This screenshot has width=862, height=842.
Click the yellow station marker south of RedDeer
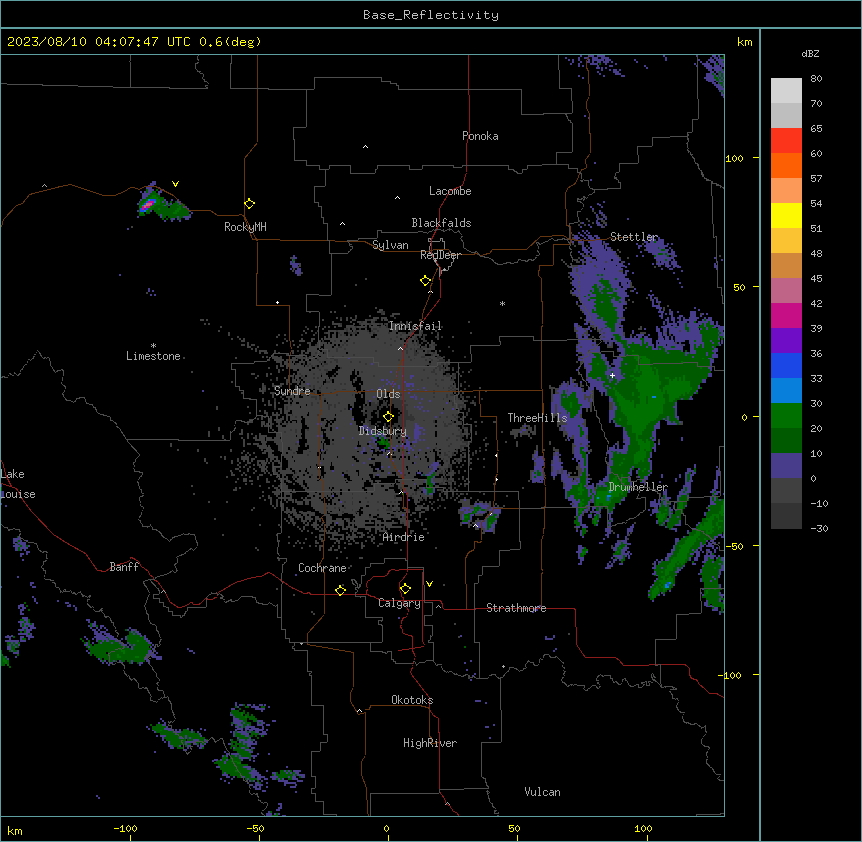pos(426,281)
